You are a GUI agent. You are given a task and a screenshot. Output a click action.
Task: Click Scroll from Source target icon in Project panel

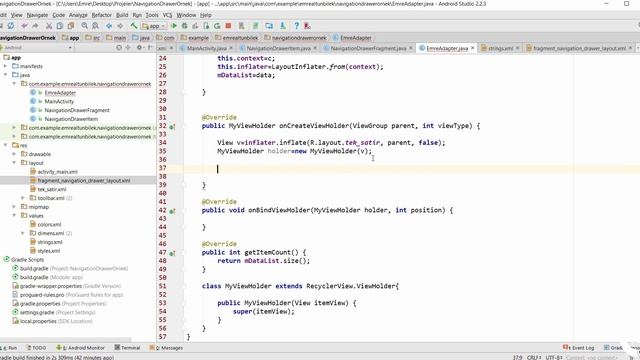click(x=119, y=48)
